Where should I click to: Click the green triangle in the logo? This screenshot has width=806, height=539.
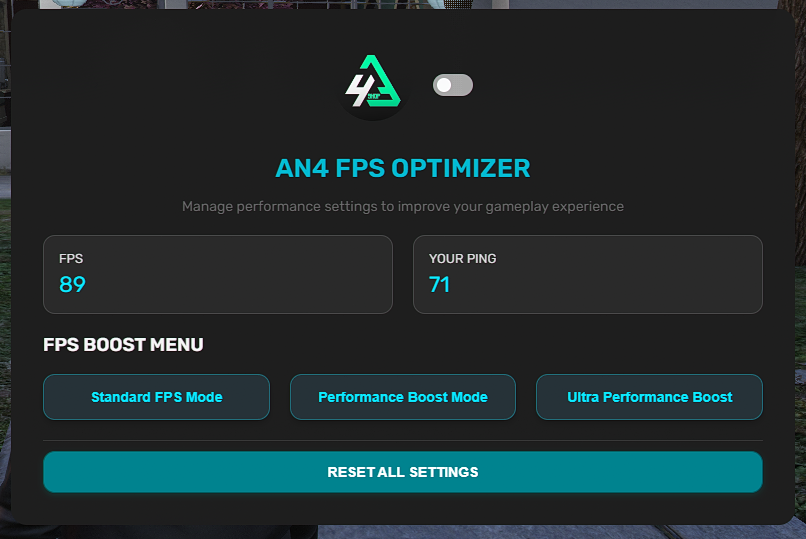[387, 80]
